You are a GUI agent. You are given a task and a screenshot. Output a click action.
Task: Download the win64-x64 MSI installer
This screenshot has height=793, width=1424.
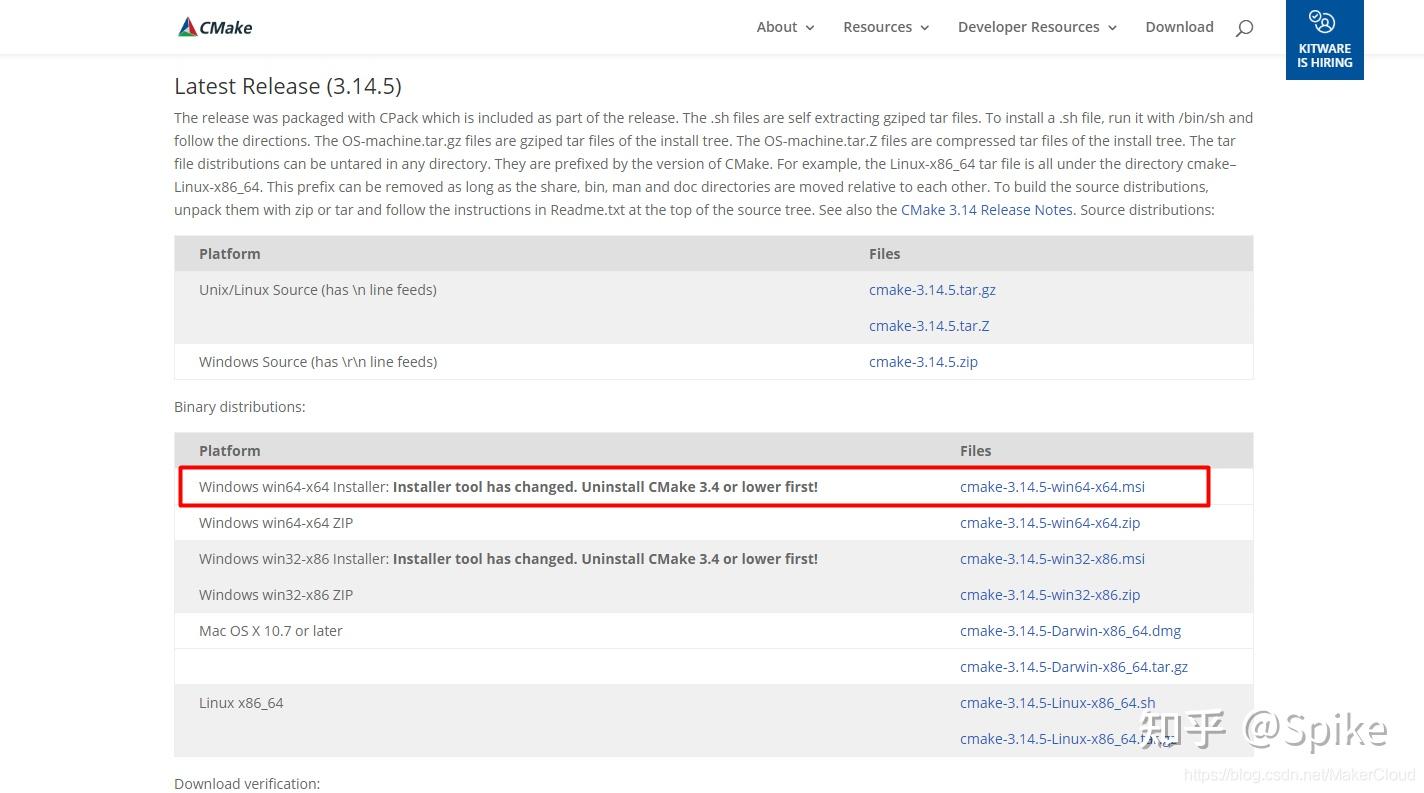pos(1052,487)
